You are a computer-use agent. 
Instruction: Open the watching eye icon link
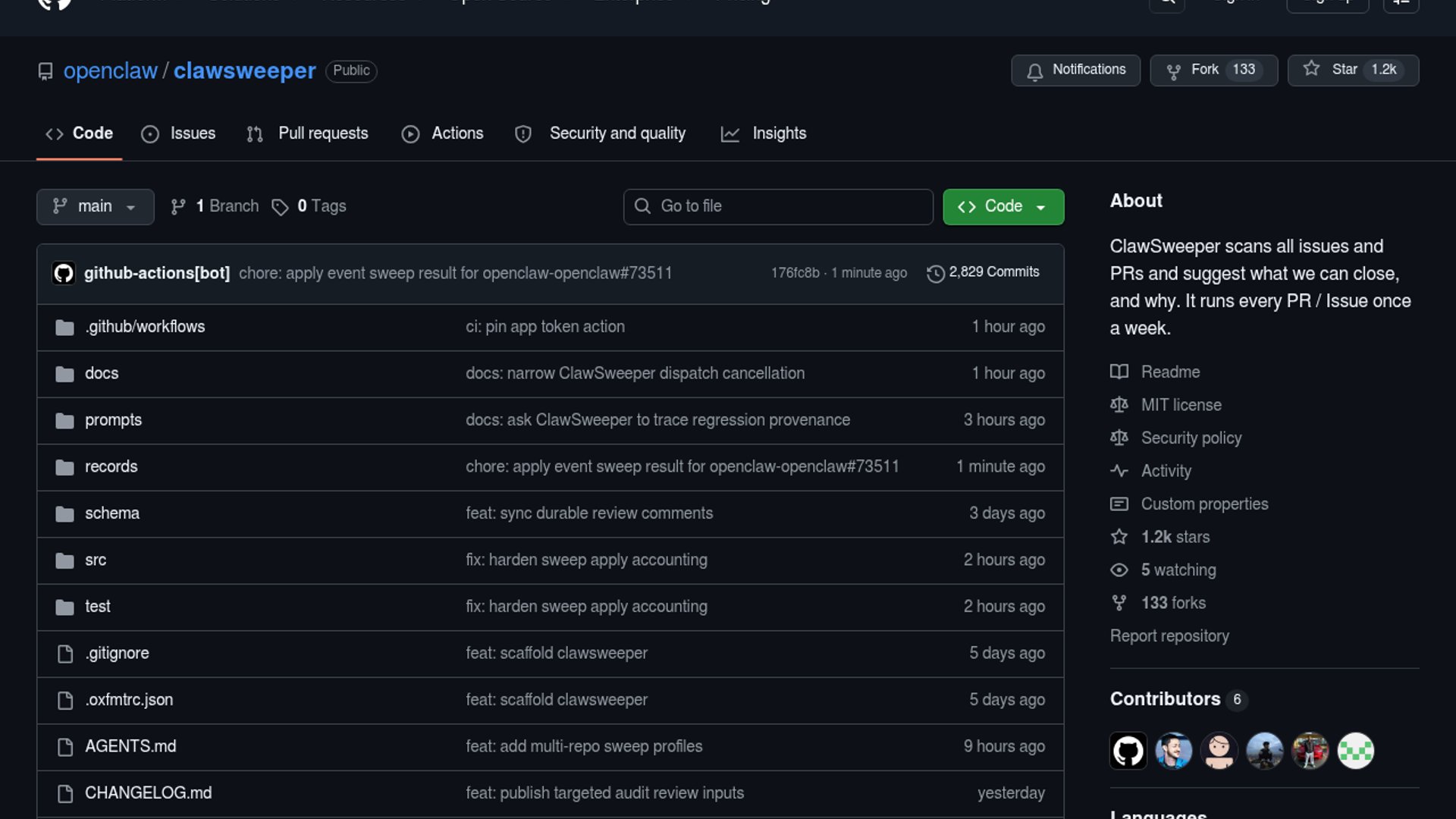click(1119, 570)
